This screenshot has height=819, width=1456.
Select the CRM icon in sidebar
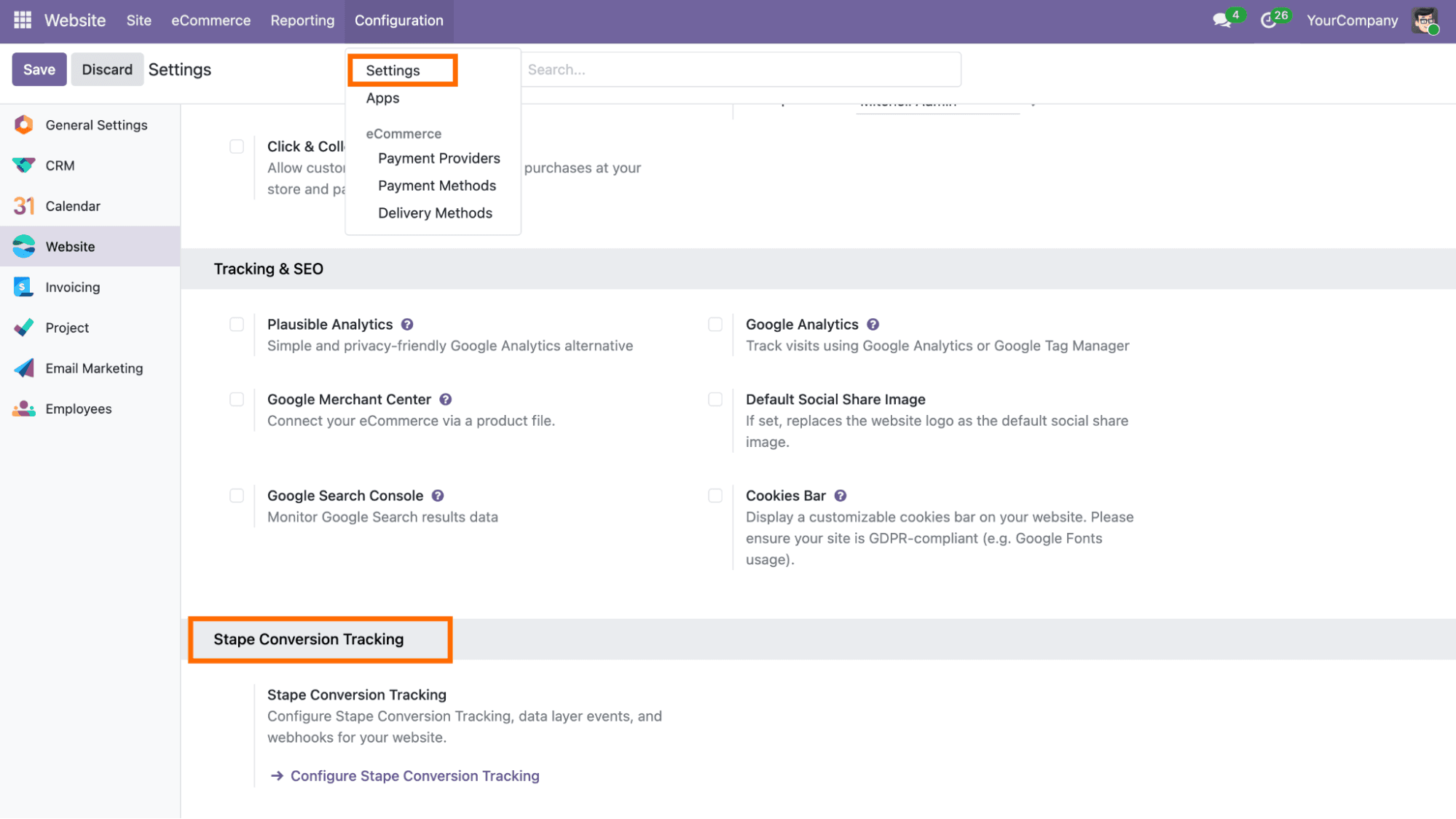(x=23, y=165)
